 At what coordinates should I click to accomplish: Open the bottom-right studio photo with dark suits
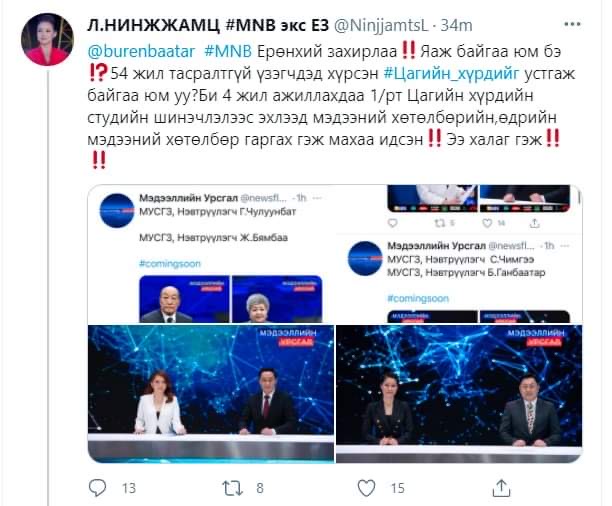tap(459, 394)
